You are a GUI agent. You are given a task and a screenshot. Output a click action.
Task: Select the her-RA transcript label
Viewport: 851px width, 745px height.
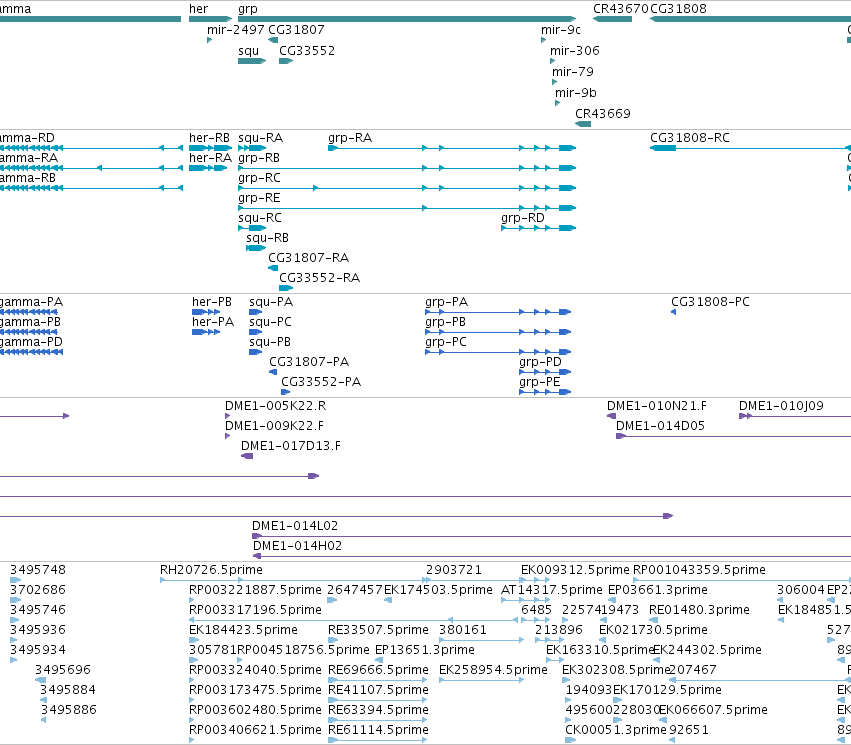coord(210,158)
